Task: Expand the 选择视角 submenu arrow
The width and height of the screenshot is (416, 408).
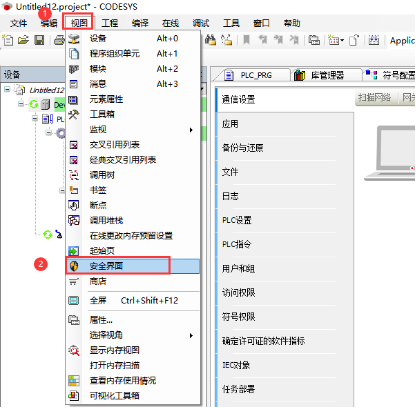Action: 191,335
